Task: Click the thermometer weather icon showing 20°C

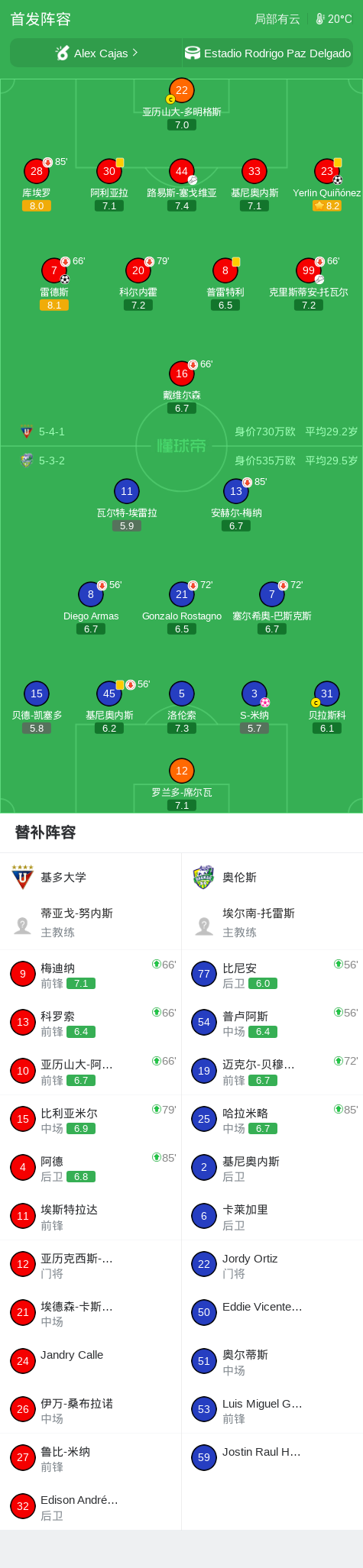Action: point(320,19)
